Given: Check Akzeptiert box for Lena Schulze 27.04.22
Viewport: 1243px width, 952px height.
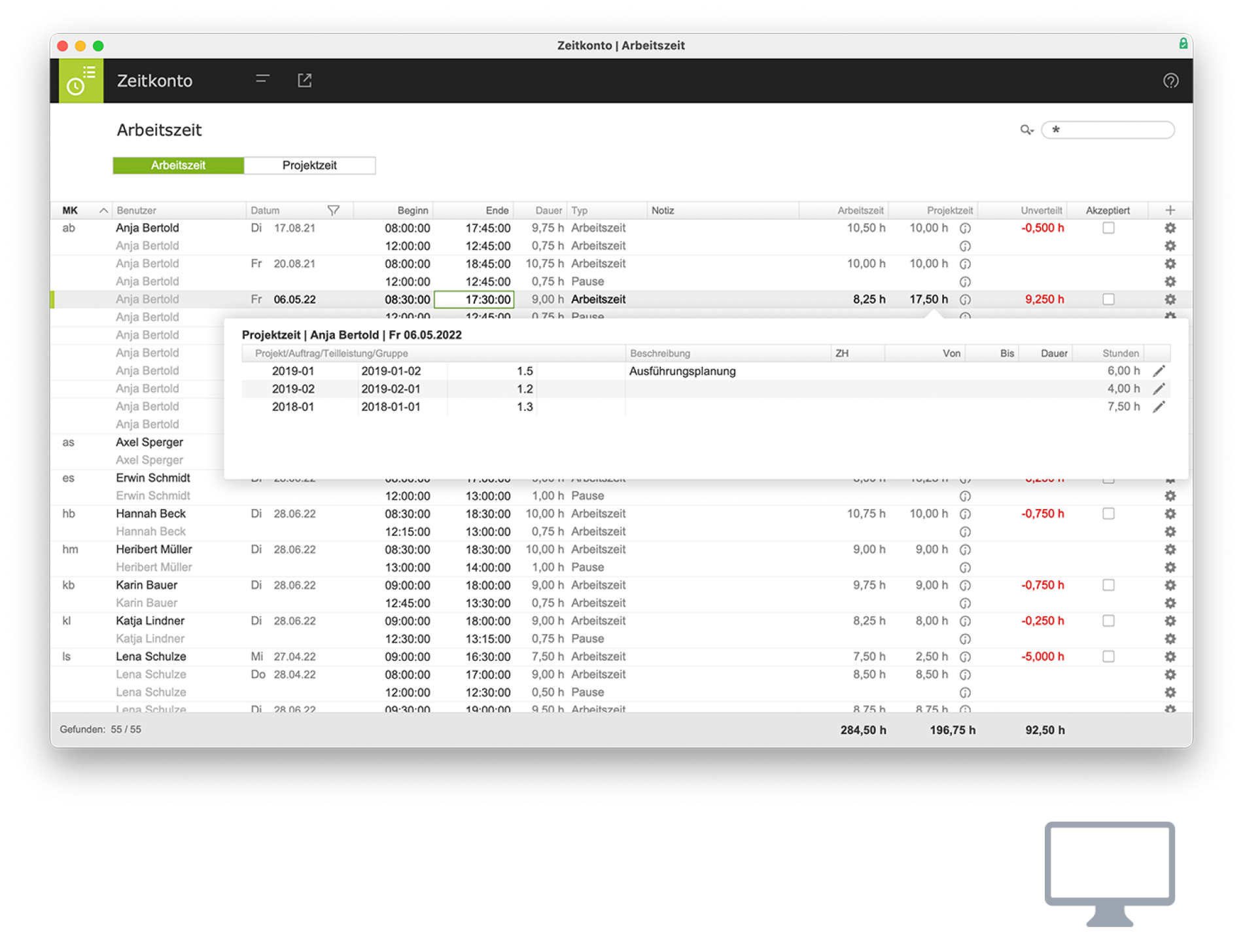Looking at the screenshot, I should pyautogui.click(x=1108, y=656).
